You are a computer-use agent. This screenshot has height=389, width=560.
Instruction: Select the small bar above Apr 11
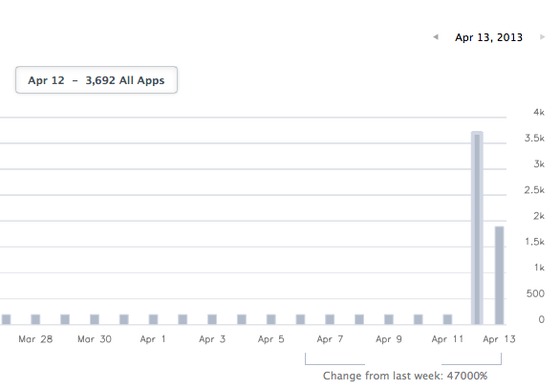click(448, 319)
